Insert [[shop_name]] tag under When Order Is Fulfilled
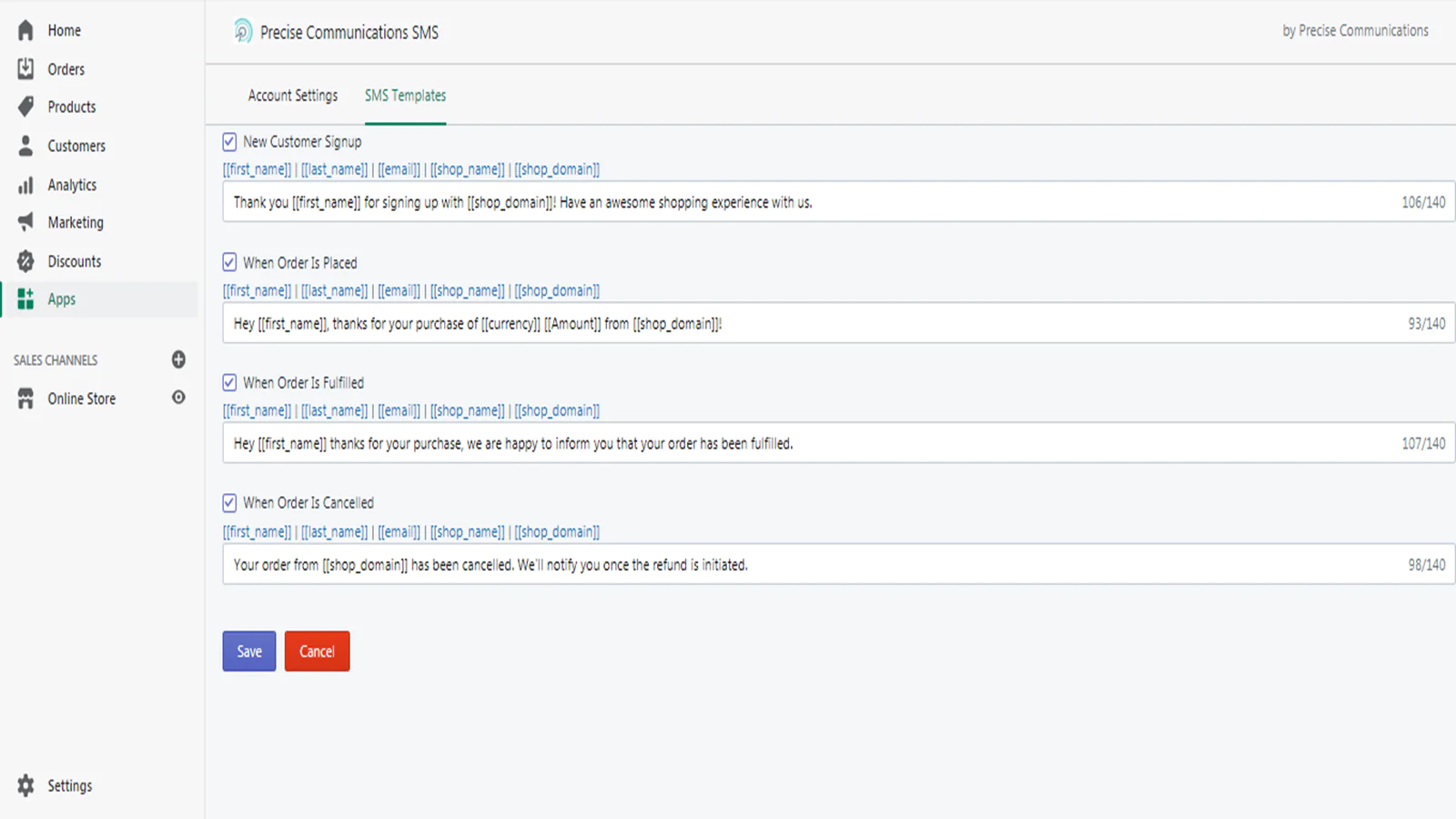This screenshot has height=819, width=1456. click(x=467, y=410)
